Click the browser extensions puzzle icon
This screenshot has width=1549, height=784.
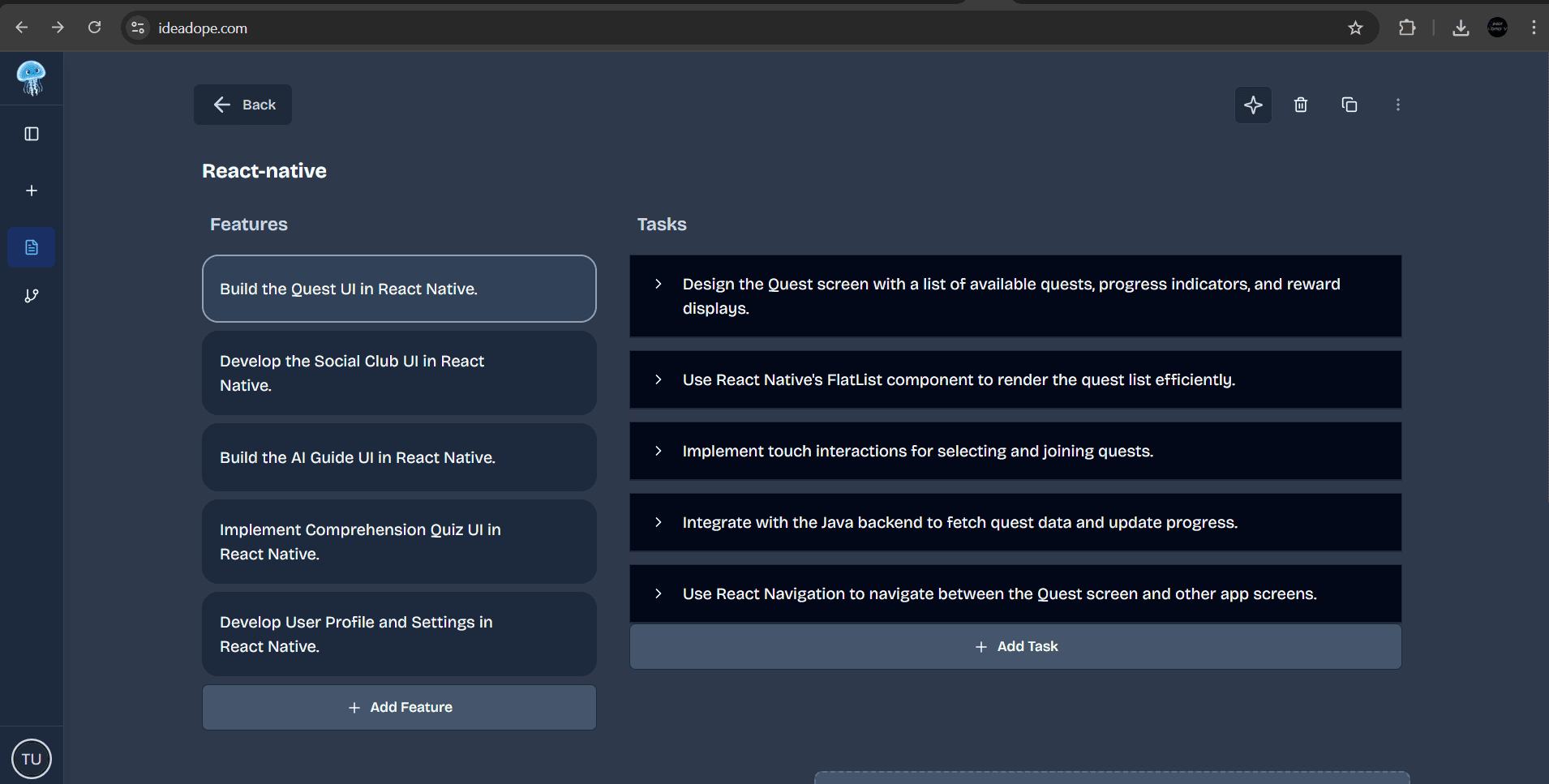[x=1406, y=27]
